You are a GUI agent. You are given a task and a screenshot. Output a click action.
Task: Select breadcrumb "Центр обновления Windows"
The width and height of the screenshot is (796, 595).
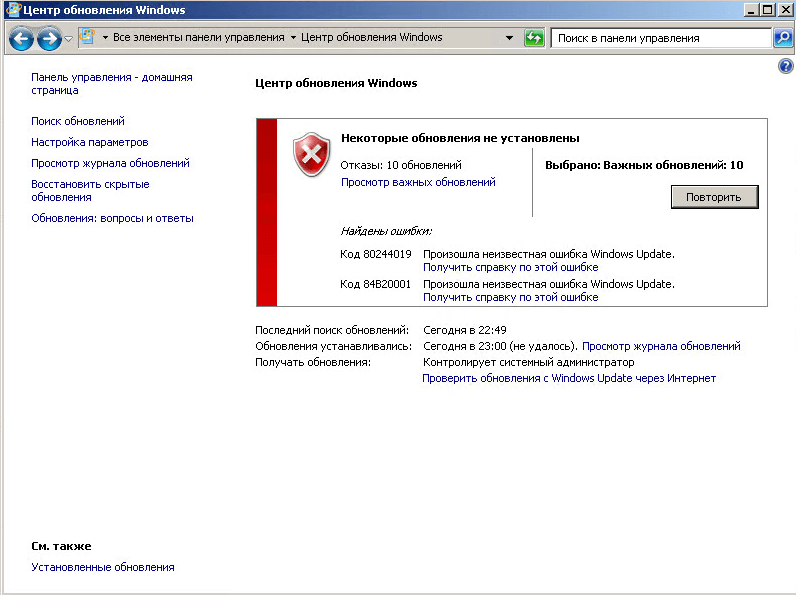point(372,38)
